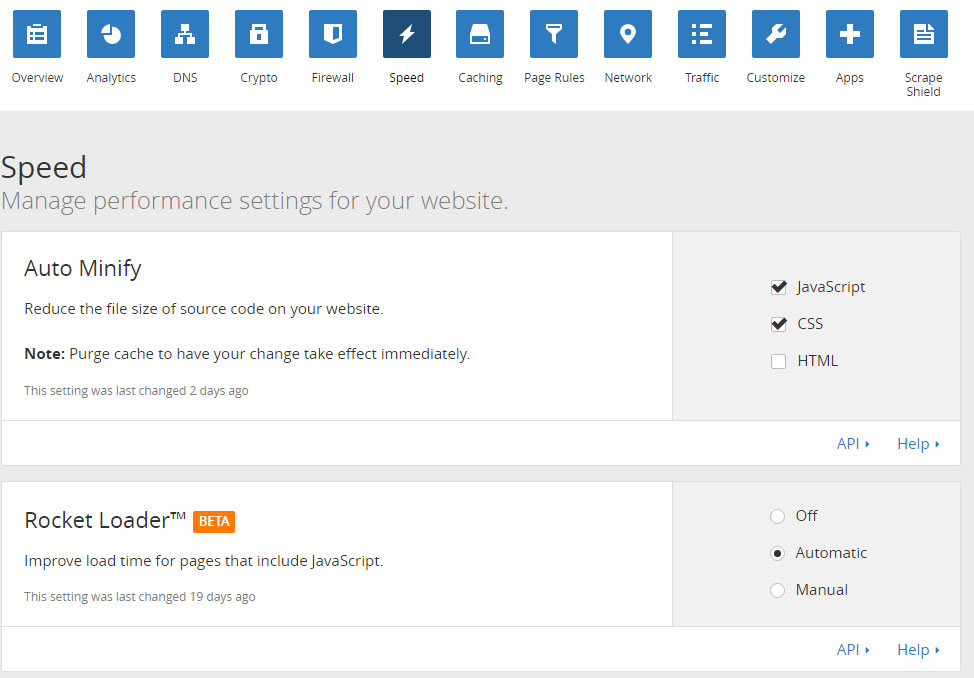This screenshot has width=974, height=678.
Task: Expand API details for Auto Minify
Action: point(852,444)
